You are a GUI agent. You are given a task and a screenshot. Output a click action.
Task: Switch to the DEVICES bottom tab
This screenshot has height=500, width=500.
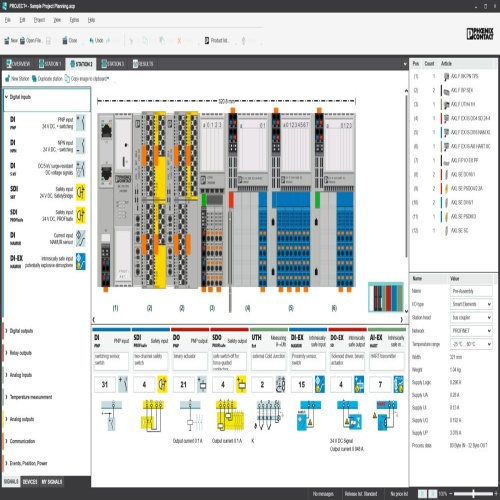pos(30,482)
